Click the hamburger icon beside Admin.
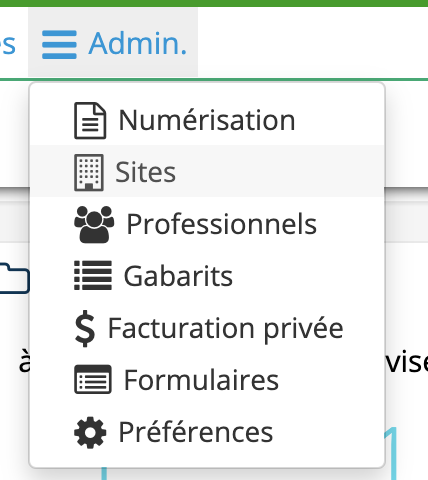Image resolution: width=428 pixels, height=480 pixels. click(x=59, y=44)
